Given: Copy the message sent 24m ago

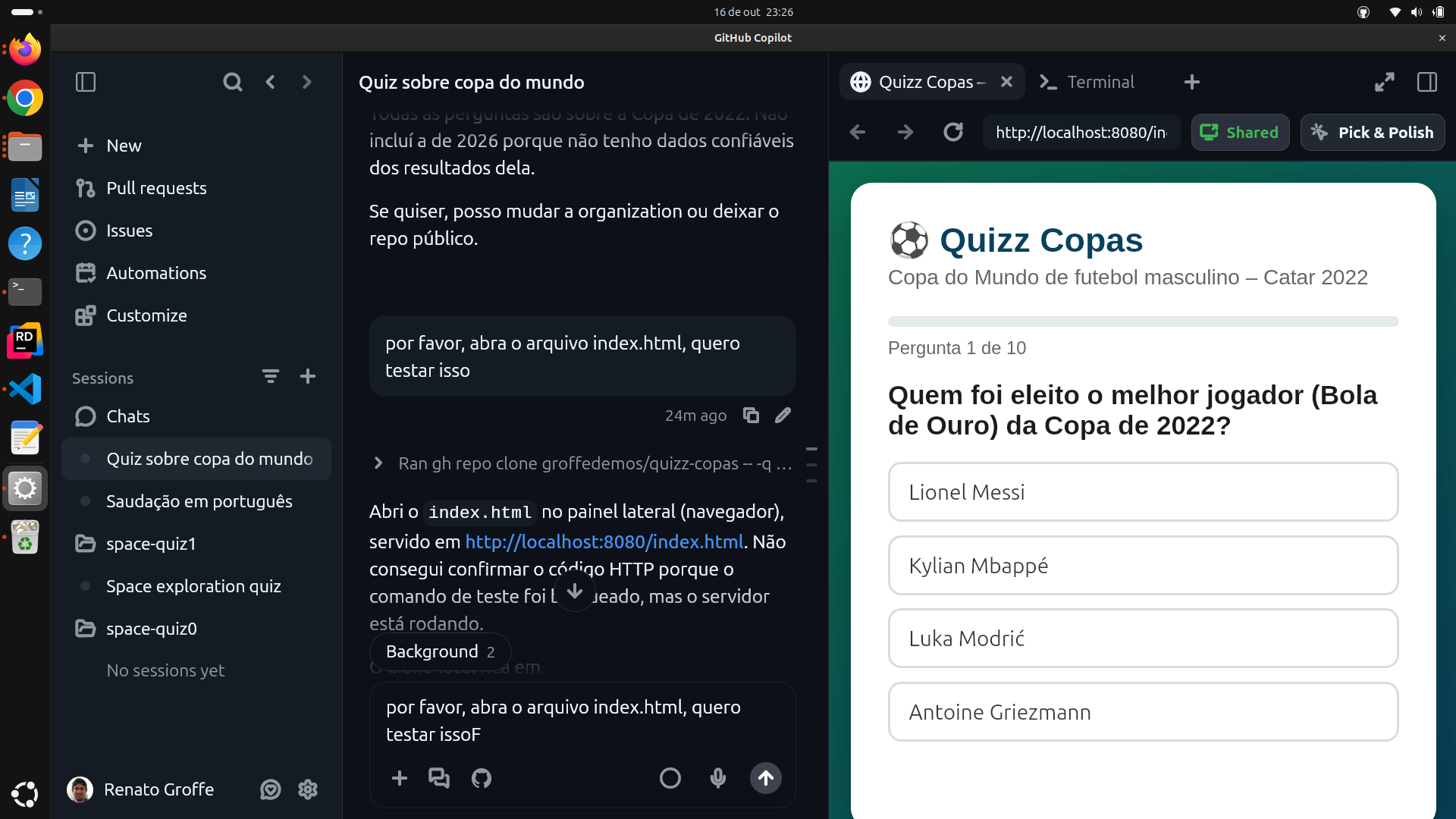Looking at the screenshot, I should click(751, 415).
